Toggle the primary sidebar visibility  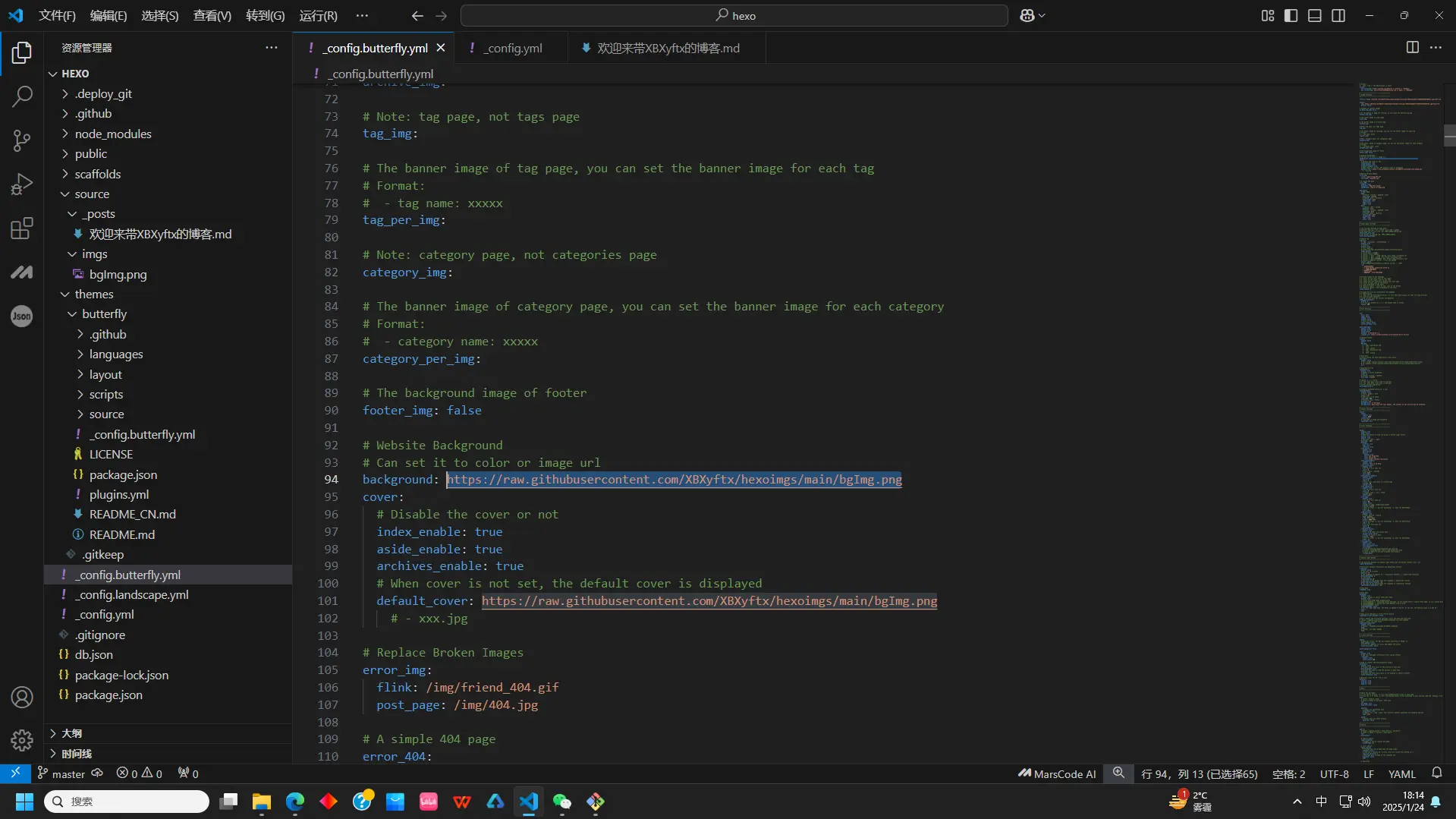[1291, 16]
